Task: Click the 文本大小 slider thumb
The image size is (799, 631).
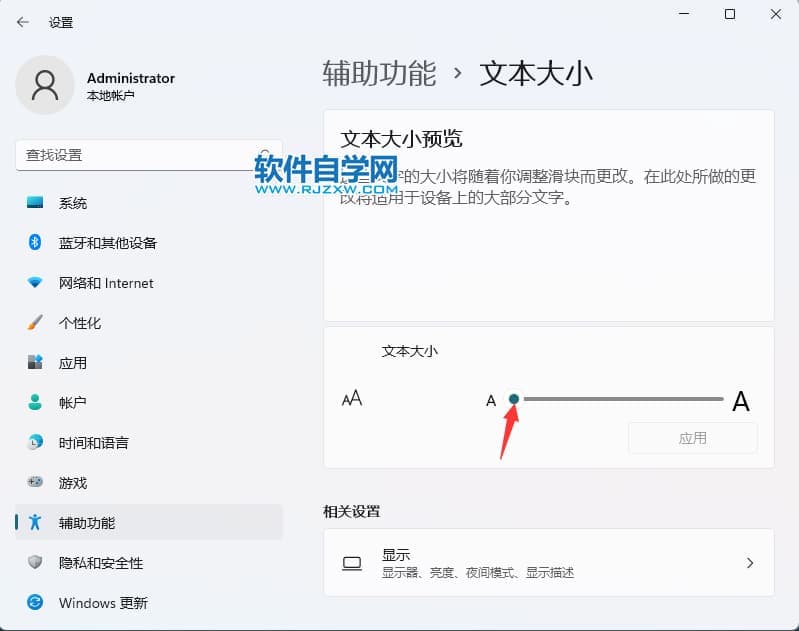Action: 514,399
